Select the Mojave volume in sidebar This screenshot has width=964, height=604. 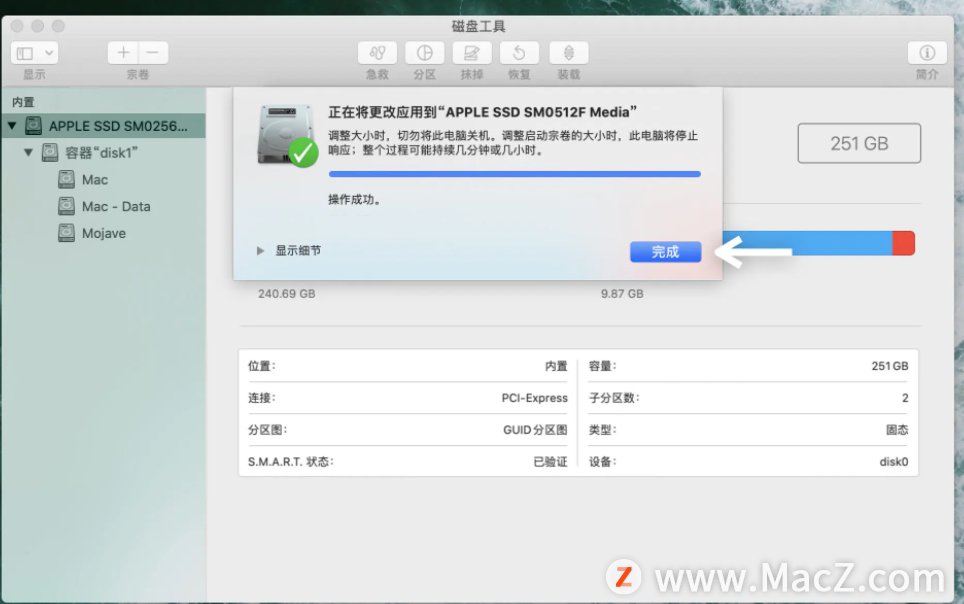pos(103,233)
